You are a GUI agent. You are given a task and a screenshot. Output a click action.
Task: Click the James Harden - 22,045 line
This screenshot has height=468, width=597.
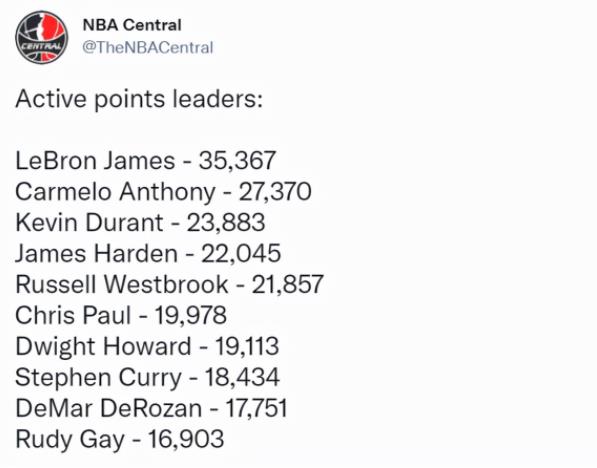coord(148,253)
